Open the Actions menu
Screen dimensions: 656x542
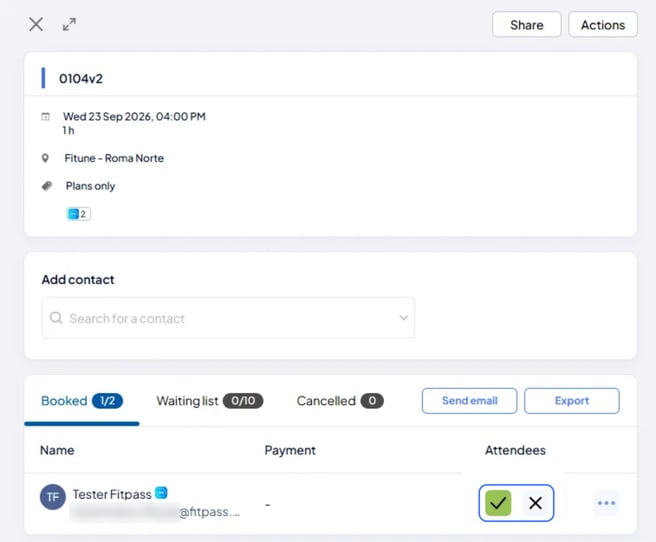[x=602, y=25]
